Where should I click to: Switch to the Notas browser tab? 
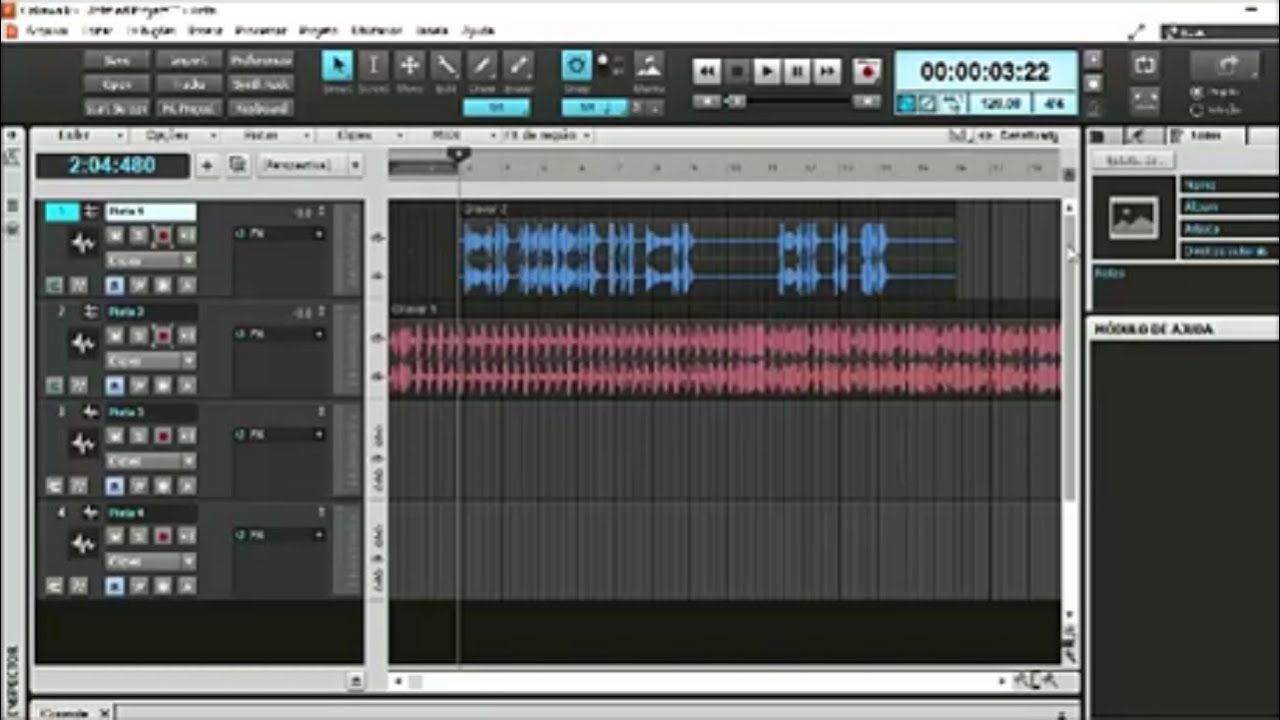[x=1206, y=136]
